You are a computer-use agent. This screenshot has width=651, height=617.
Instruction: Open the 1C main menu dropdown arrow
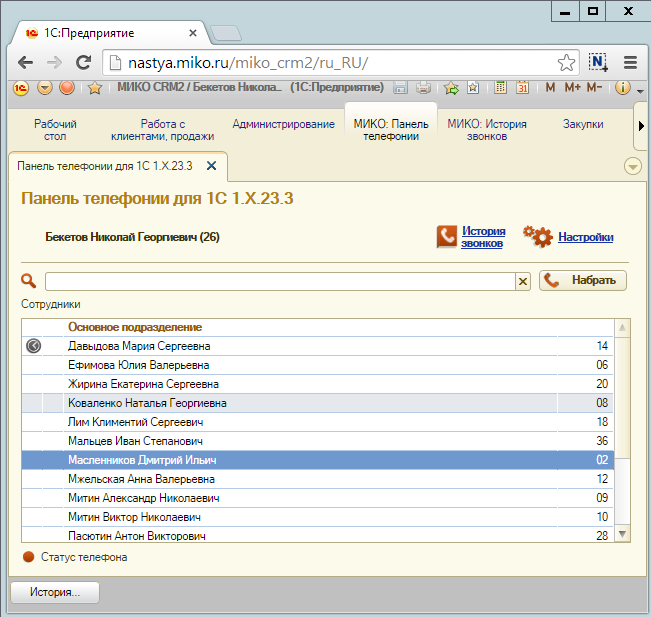tap(45, 88)
